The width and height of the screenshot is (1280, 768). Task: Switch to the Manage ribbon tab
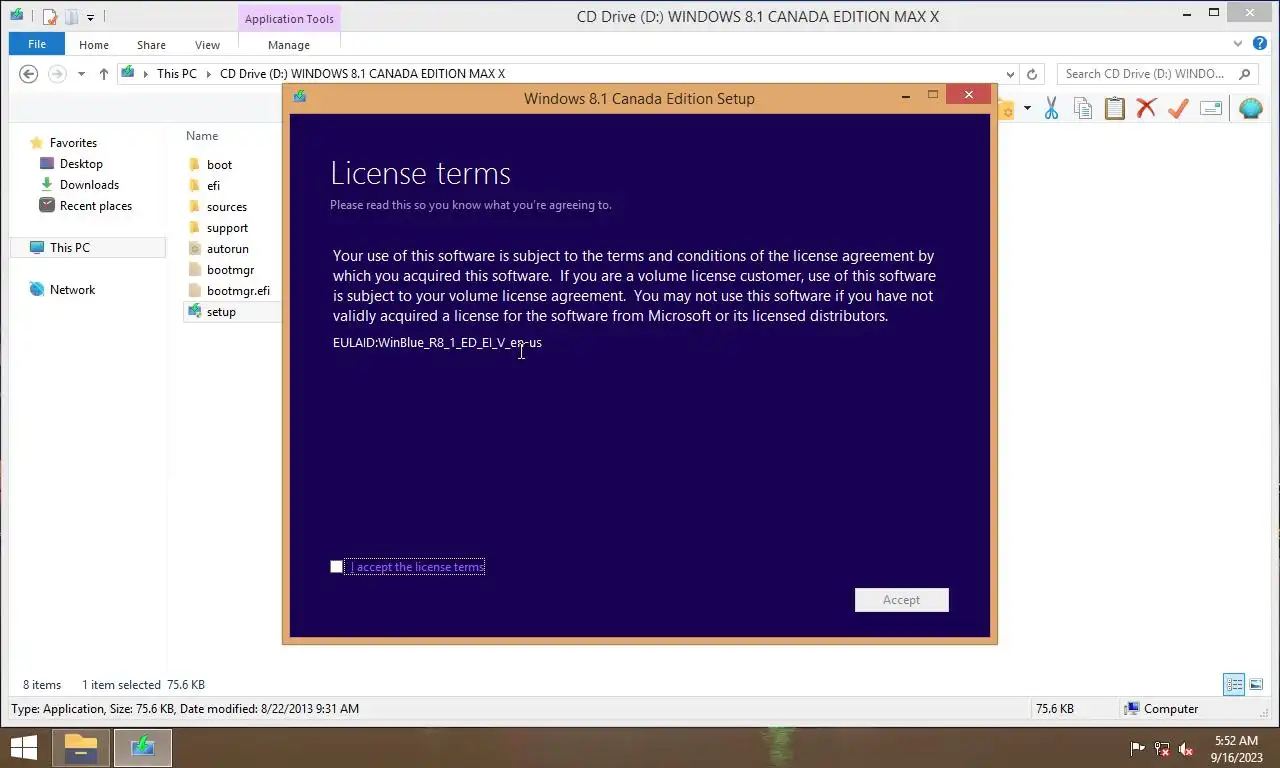[x=289, y=45]
